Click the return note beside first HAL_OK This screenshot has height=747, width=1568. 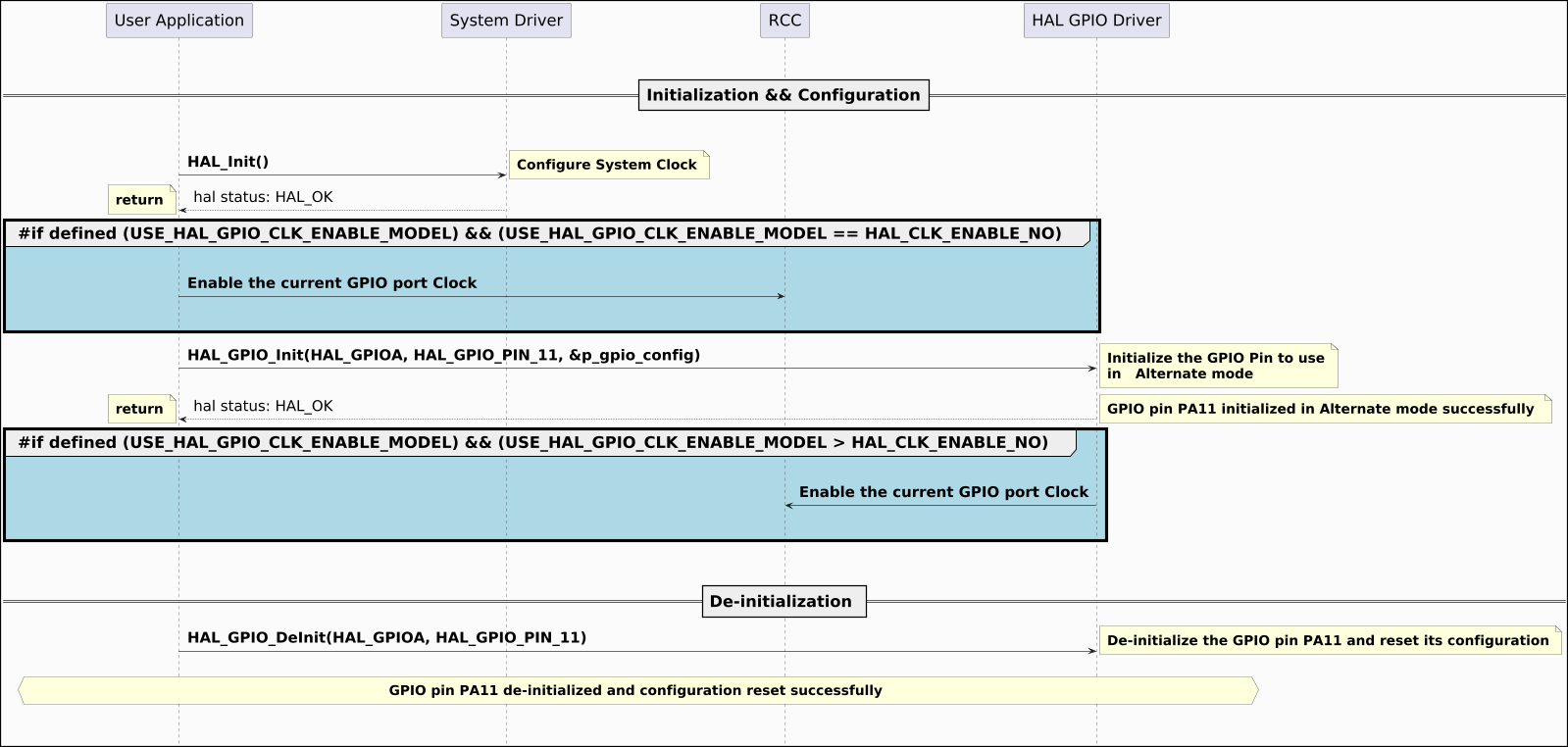tap(141, 200)
